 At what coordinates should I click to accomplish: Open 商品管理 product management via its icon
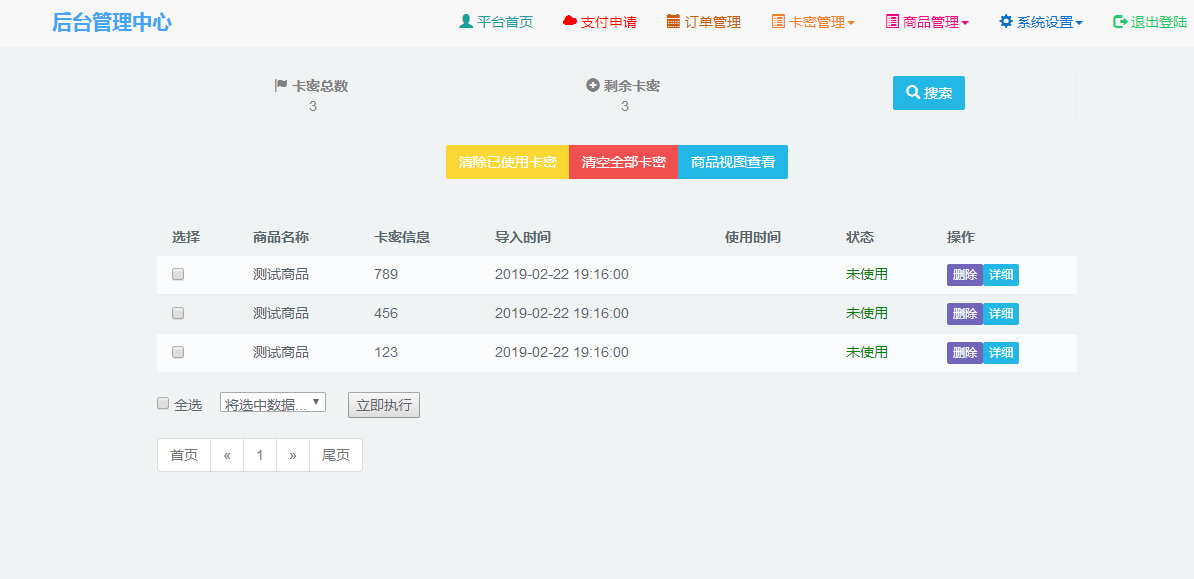tap(892, 21)
